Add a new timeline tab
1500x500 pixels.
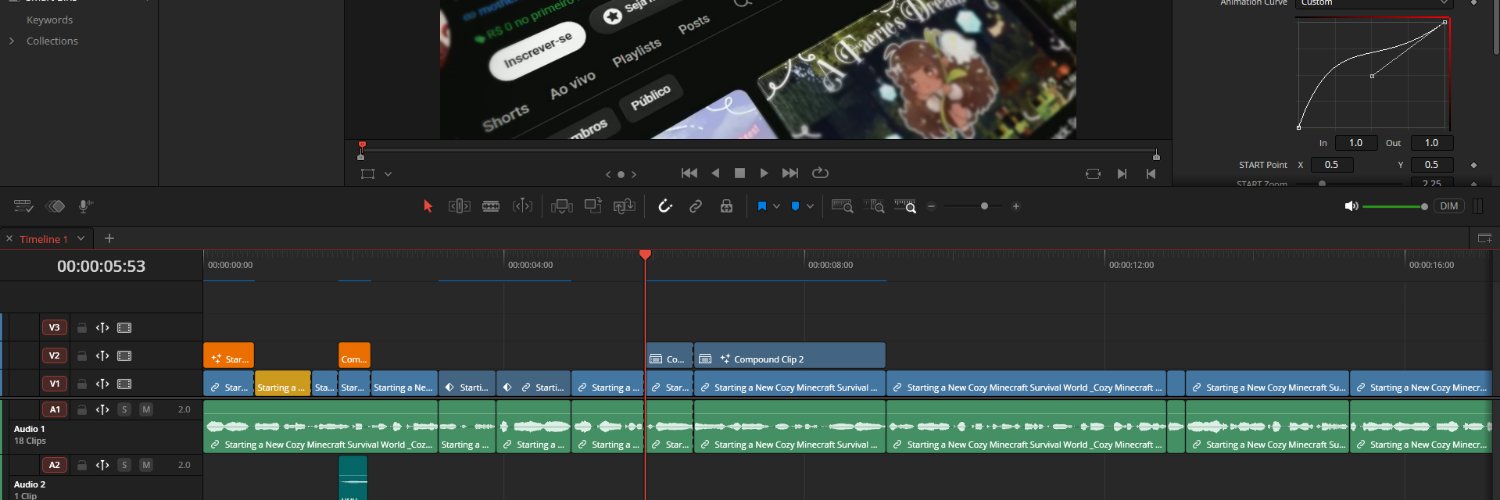point(110,239)
